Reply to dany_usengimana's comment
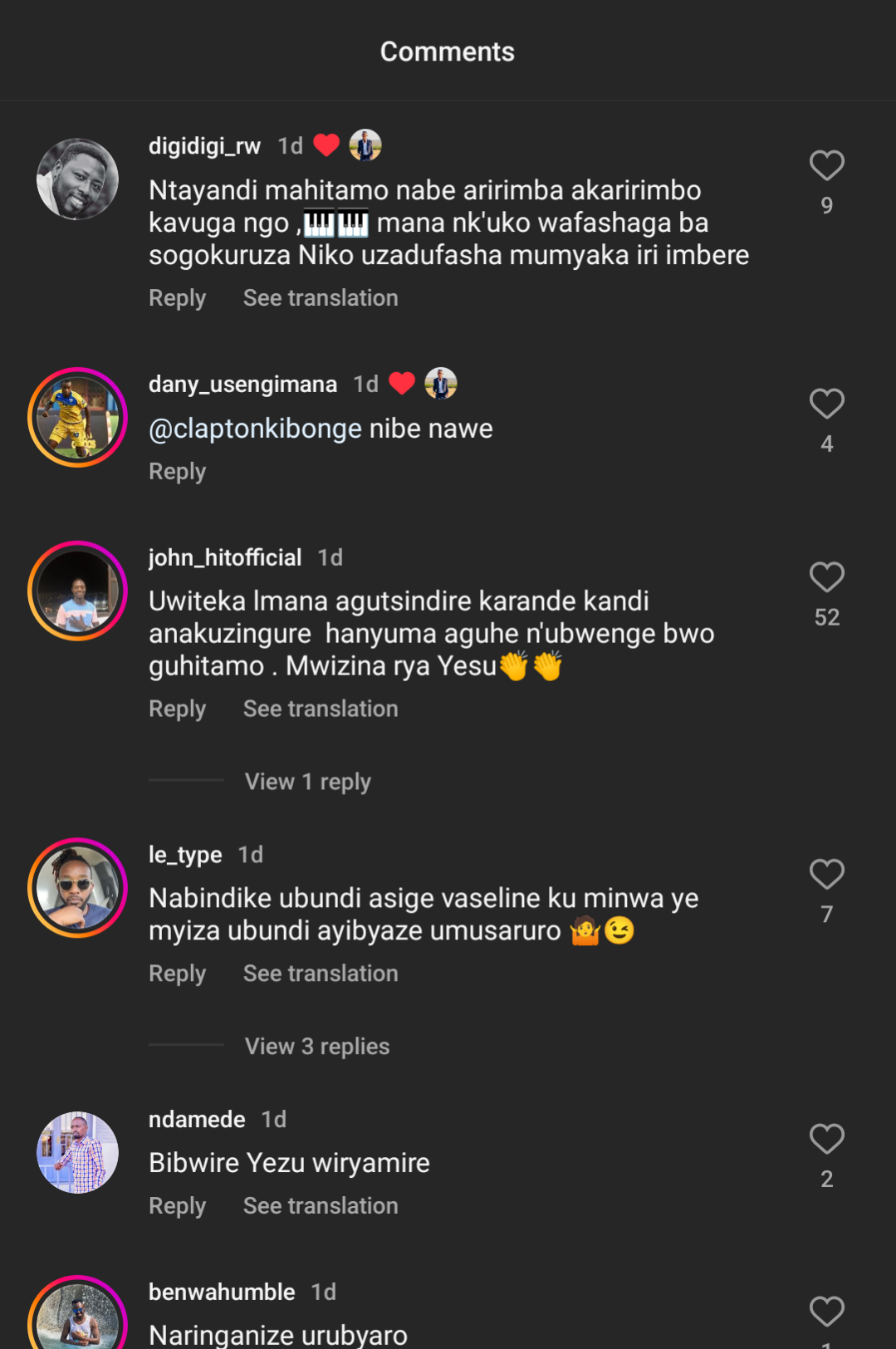Viewport: 896px width, 1349px height. [177, 472]
